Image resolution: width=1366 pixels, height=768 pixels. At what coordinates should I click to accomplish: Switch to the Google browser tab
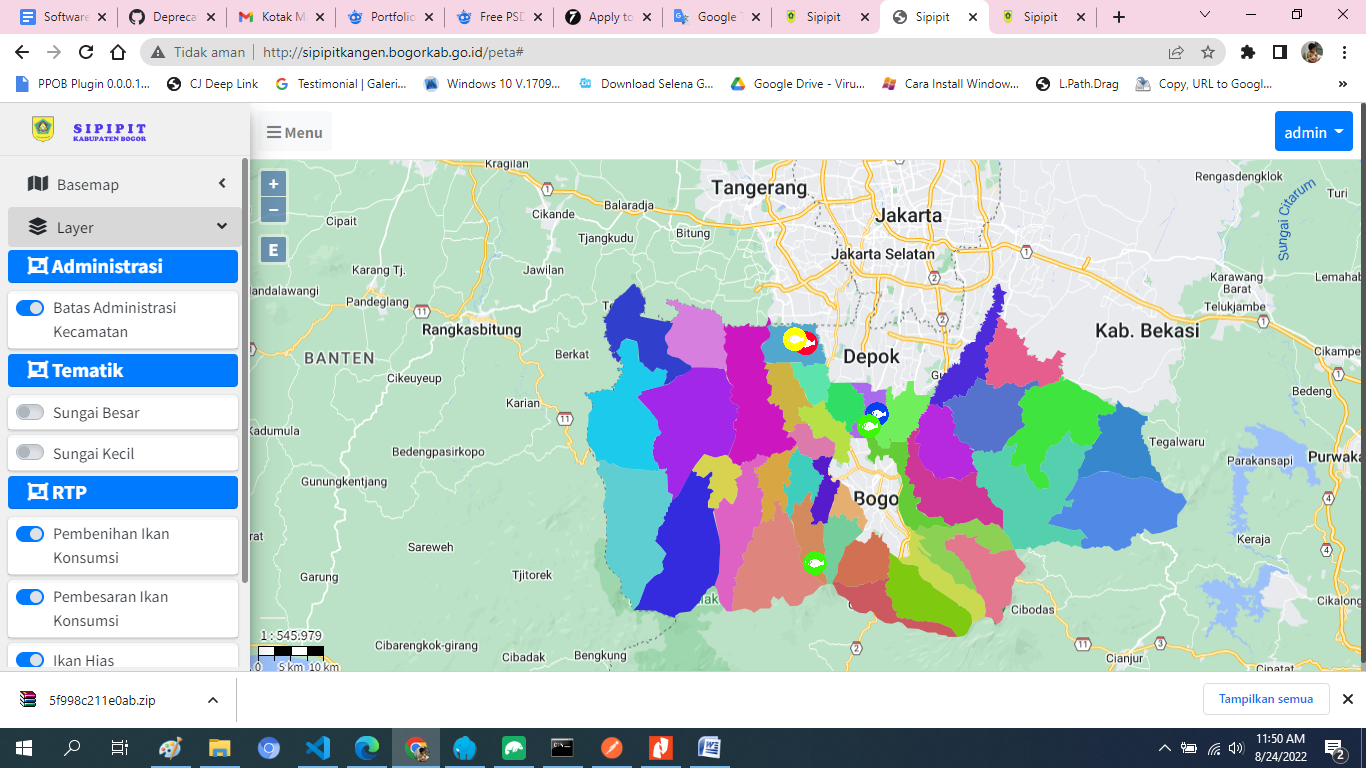coord(717,17)
